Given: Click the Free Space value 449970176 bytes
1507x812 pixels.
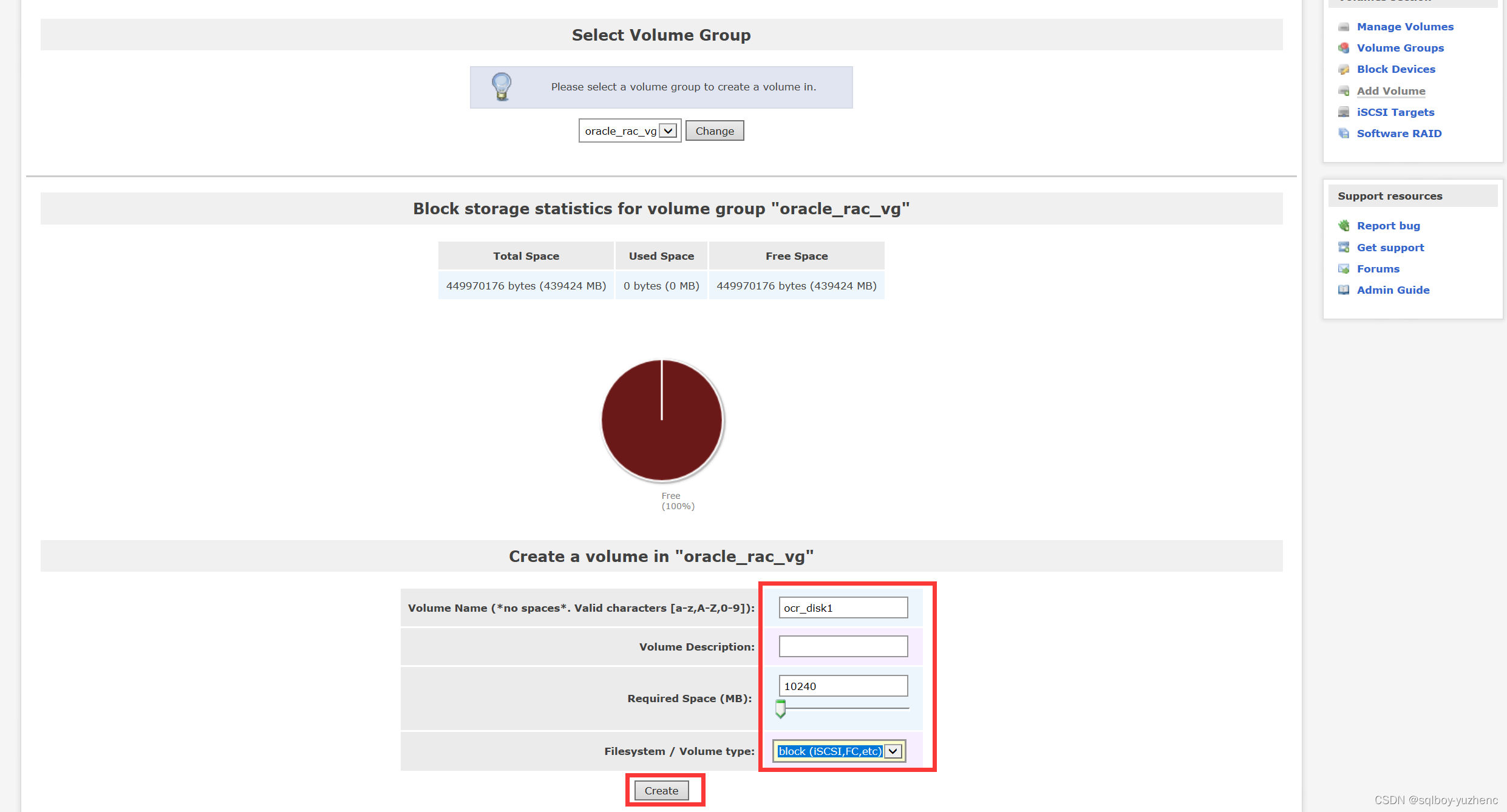Looking at the screenshot, I should coord(797,286).
